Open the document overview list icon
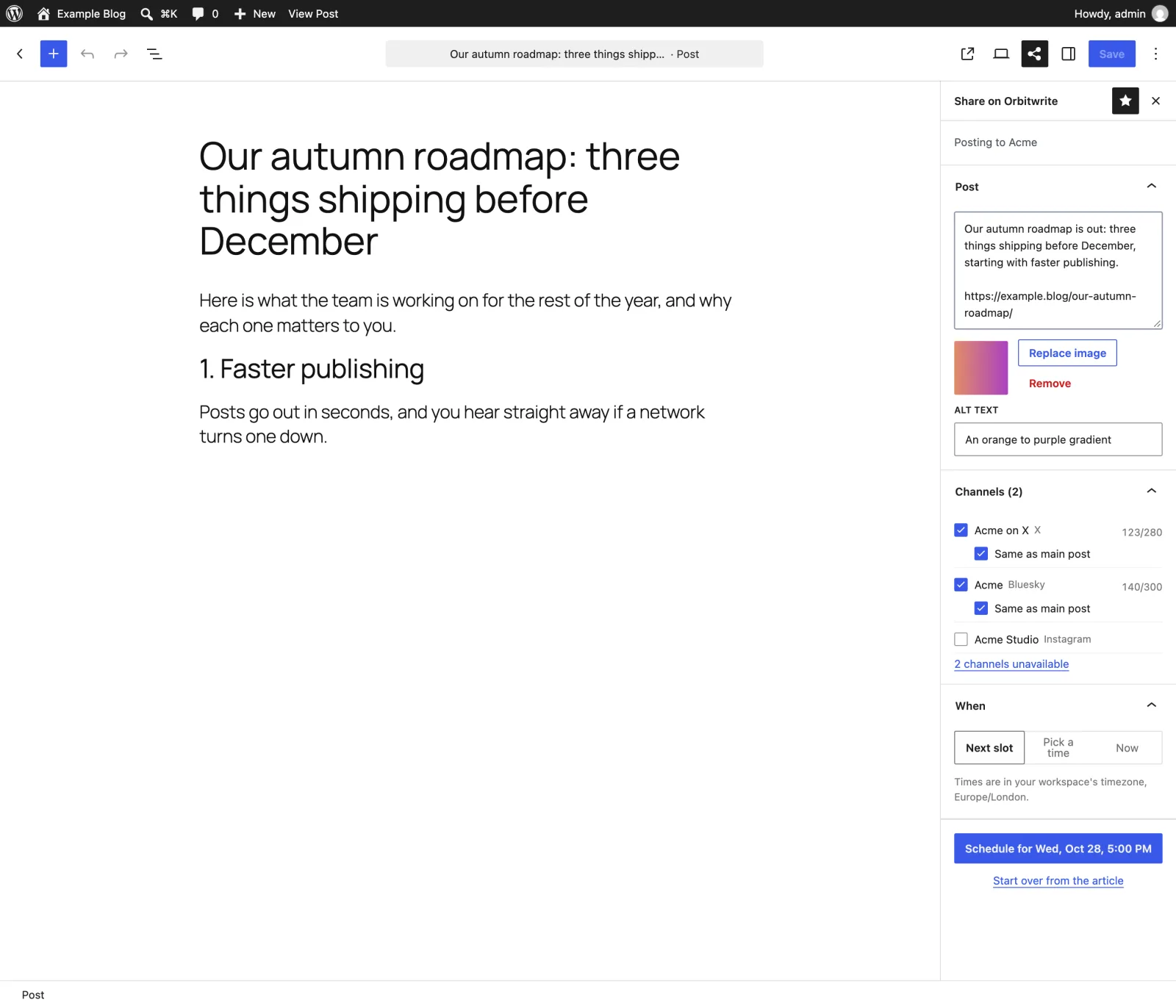 point(154,54)
